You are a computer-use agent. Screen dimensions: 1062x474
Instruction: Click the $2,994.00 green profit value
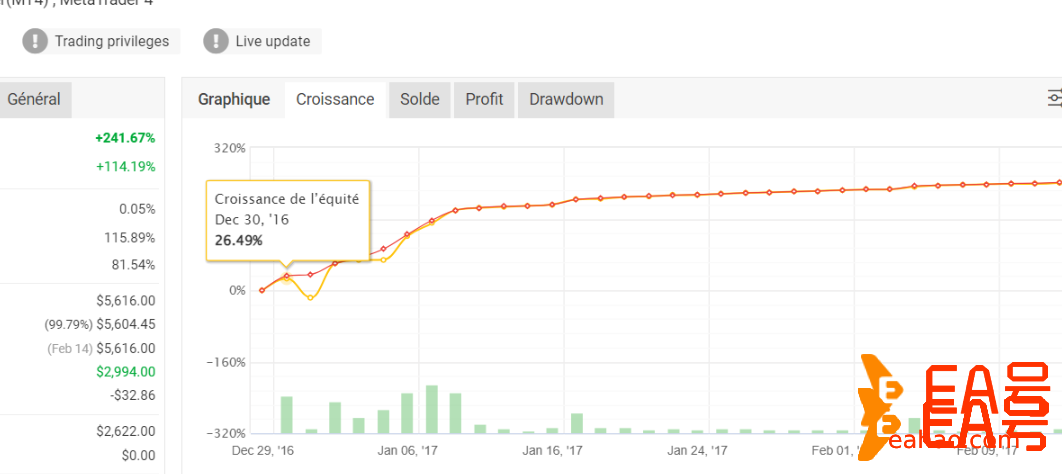tap(126, 372)
